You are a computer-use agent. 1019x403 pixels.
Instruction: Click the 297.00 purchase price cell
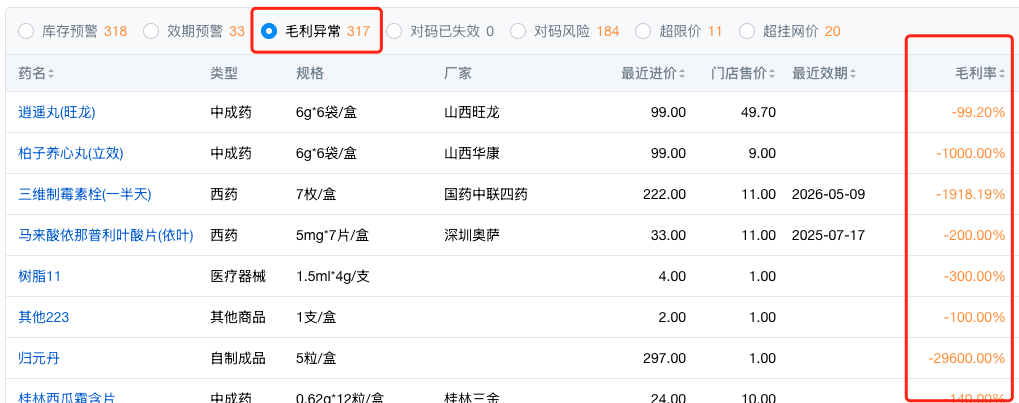tap(664, 358)
